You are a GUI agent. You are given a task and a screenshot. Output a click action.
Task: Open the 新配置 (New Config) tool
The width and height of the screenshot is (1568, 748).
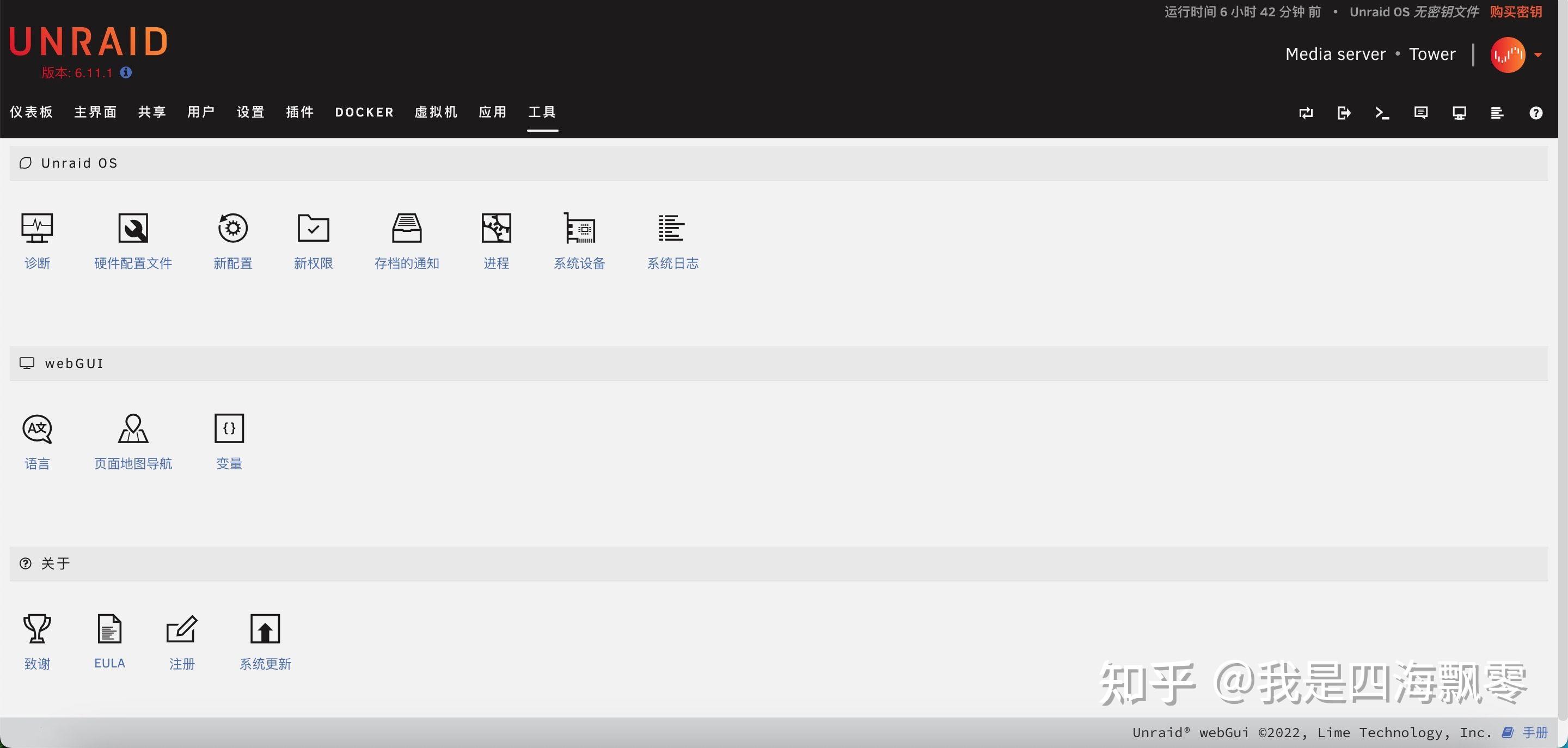232,241
